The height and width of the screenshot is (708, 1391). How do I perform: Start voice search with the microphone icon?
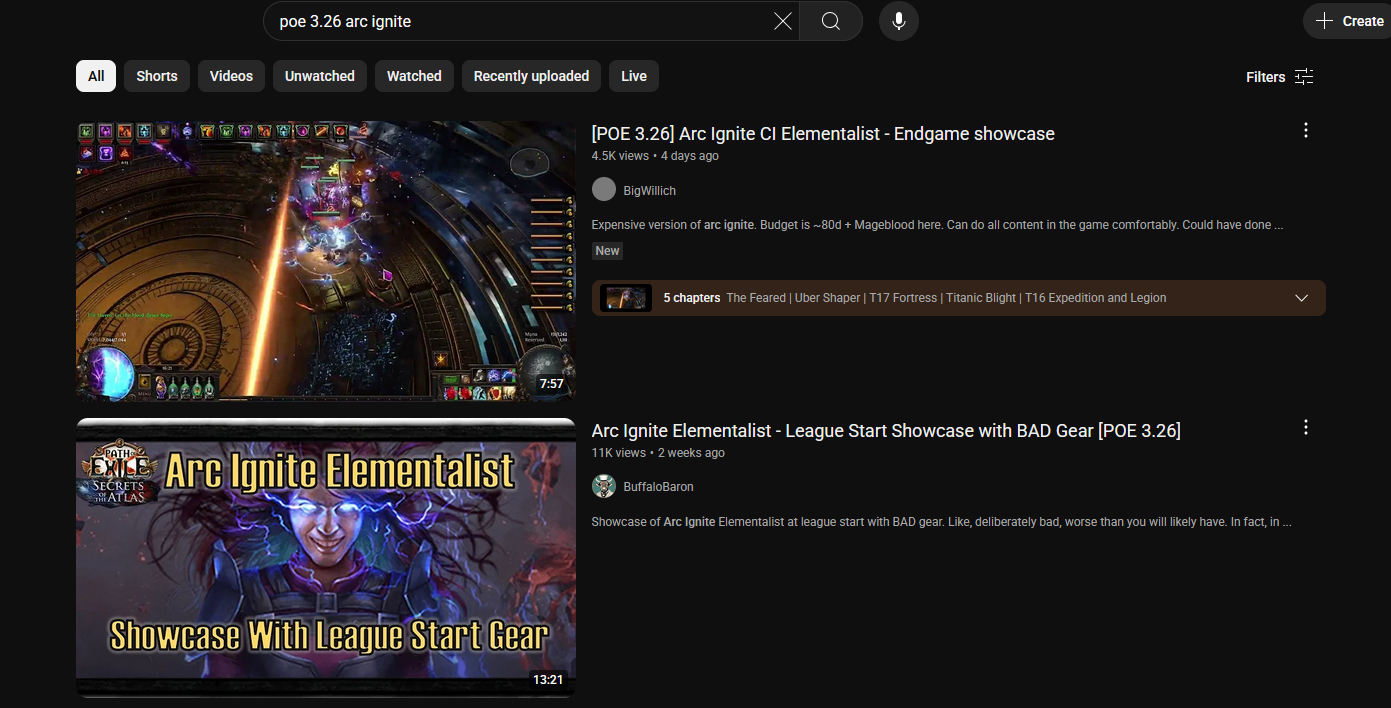tap(899, 21)
